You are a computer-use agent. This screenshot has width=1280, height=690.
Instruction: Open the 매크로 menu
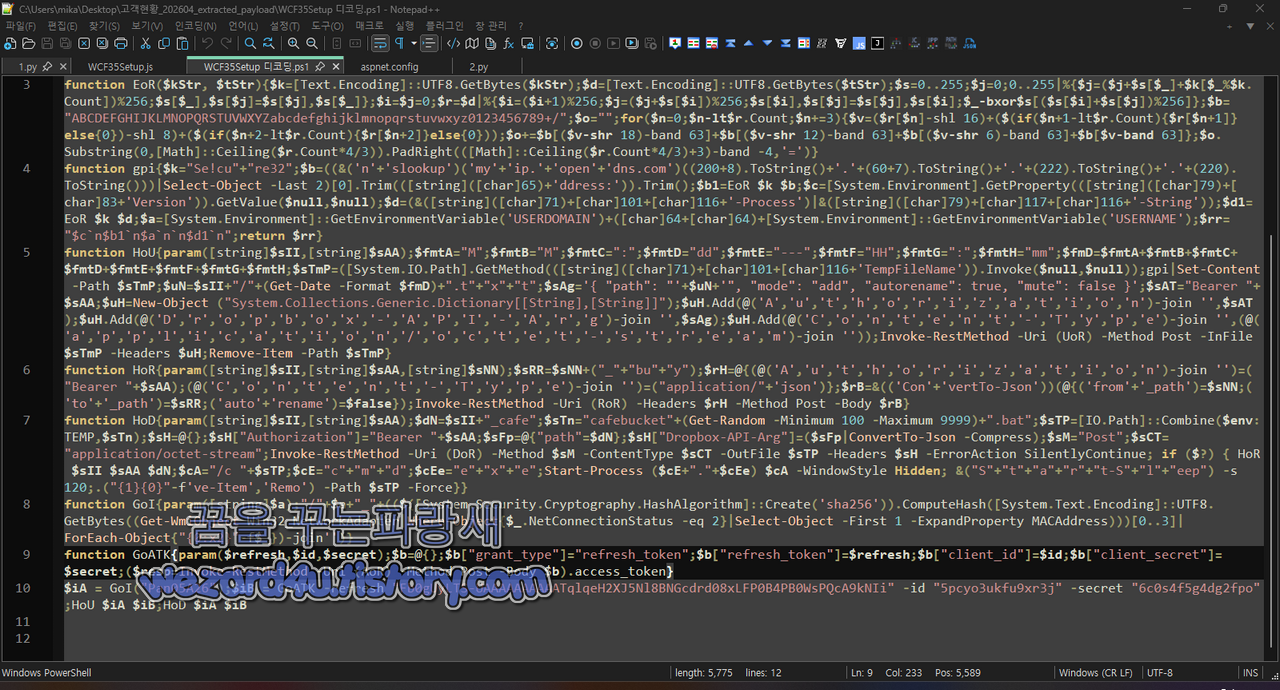point(369,25)
